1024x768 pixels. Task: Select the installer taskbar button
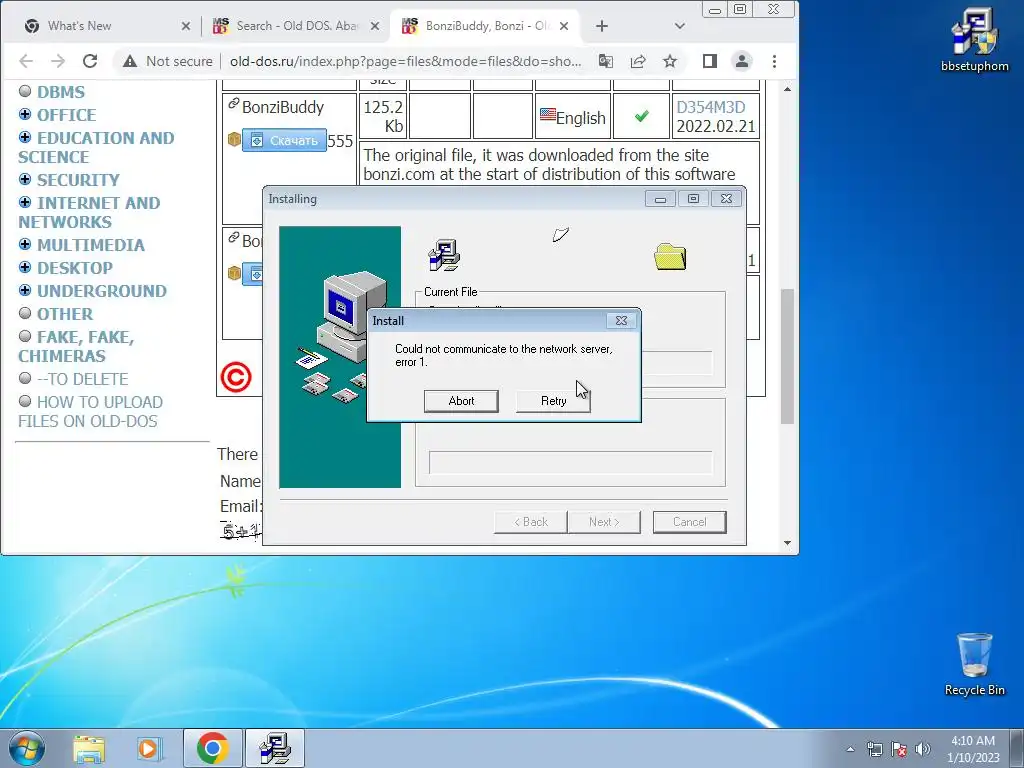(275, 748)
